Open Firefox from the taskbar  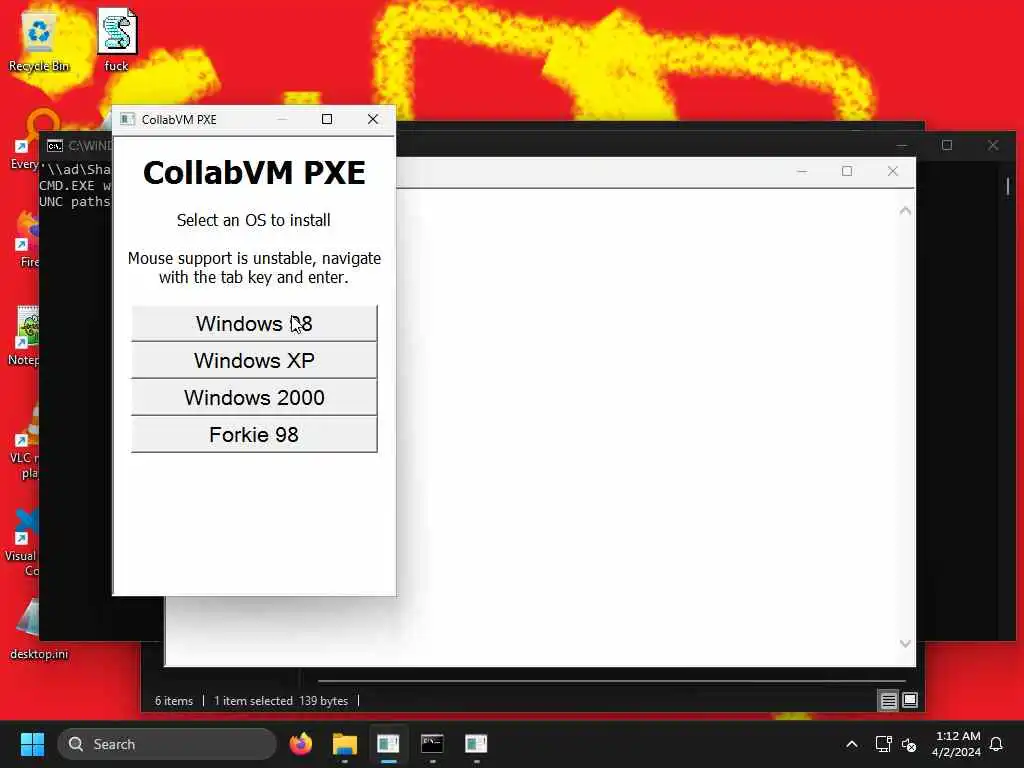click(x=300, y=744)
